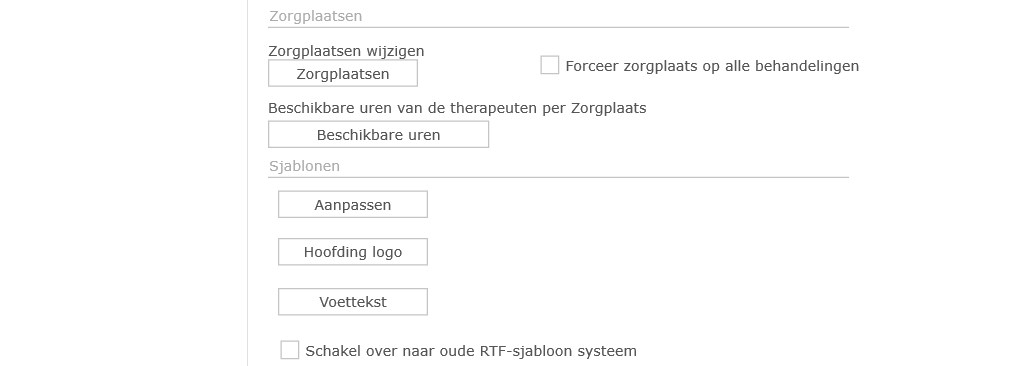Select the Sjablonen section header
Screen dimensions: 1033x366
coord(304,166)
